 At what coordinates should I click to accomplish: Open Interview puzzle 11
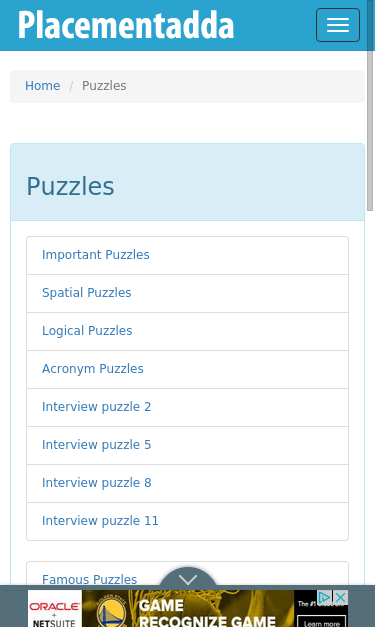pyautogui.click(x=188, y=521)
